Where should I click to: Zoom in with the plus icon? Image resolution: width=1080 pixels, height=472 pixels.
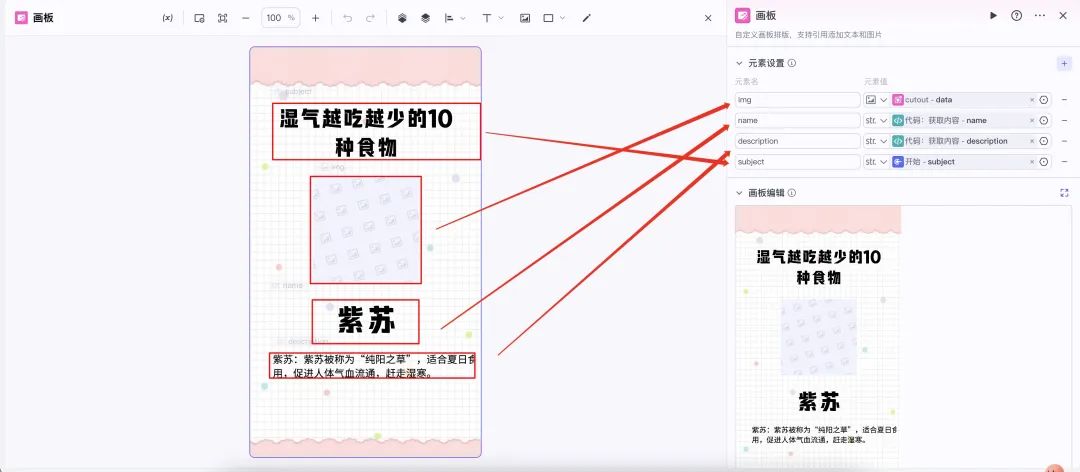tap(315, 18)
